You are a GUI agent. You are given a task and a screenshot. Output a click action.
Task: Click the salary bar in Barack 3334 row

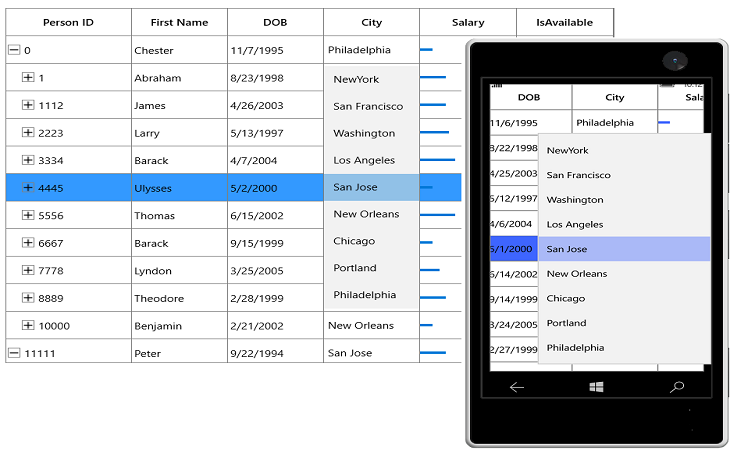(x=437, y=160)
